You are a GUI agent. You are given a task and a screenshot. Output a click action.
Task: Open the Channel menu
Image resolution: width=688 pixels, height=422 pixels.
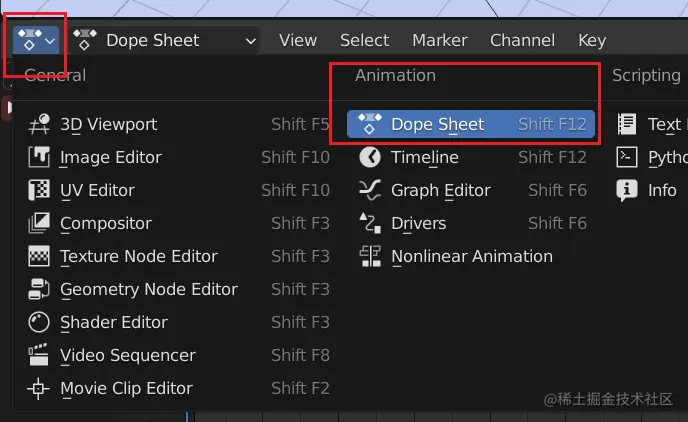(x=522, y=41)
